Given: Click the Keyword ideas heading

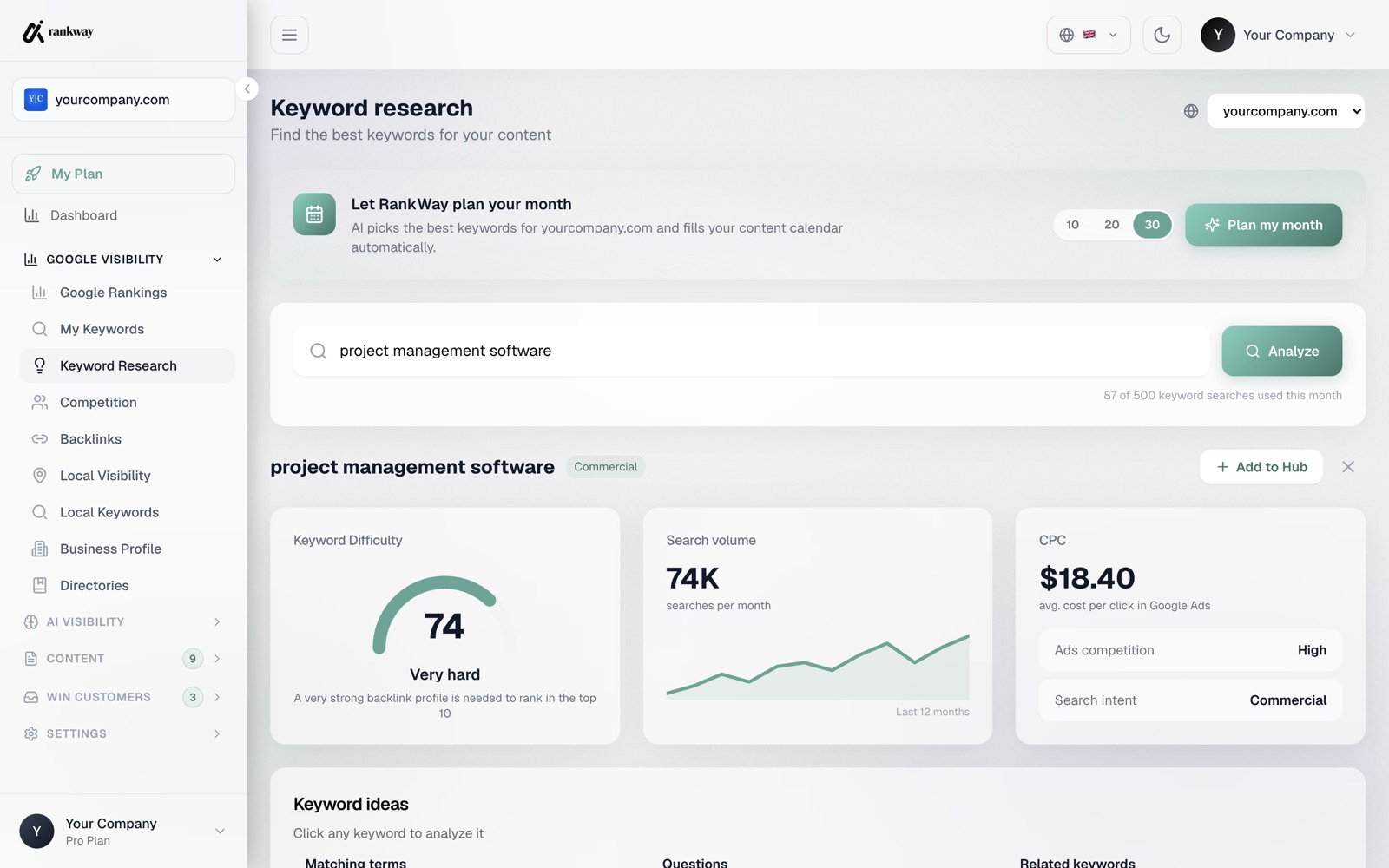Looking at the screenshot, I should pos(351,805).
